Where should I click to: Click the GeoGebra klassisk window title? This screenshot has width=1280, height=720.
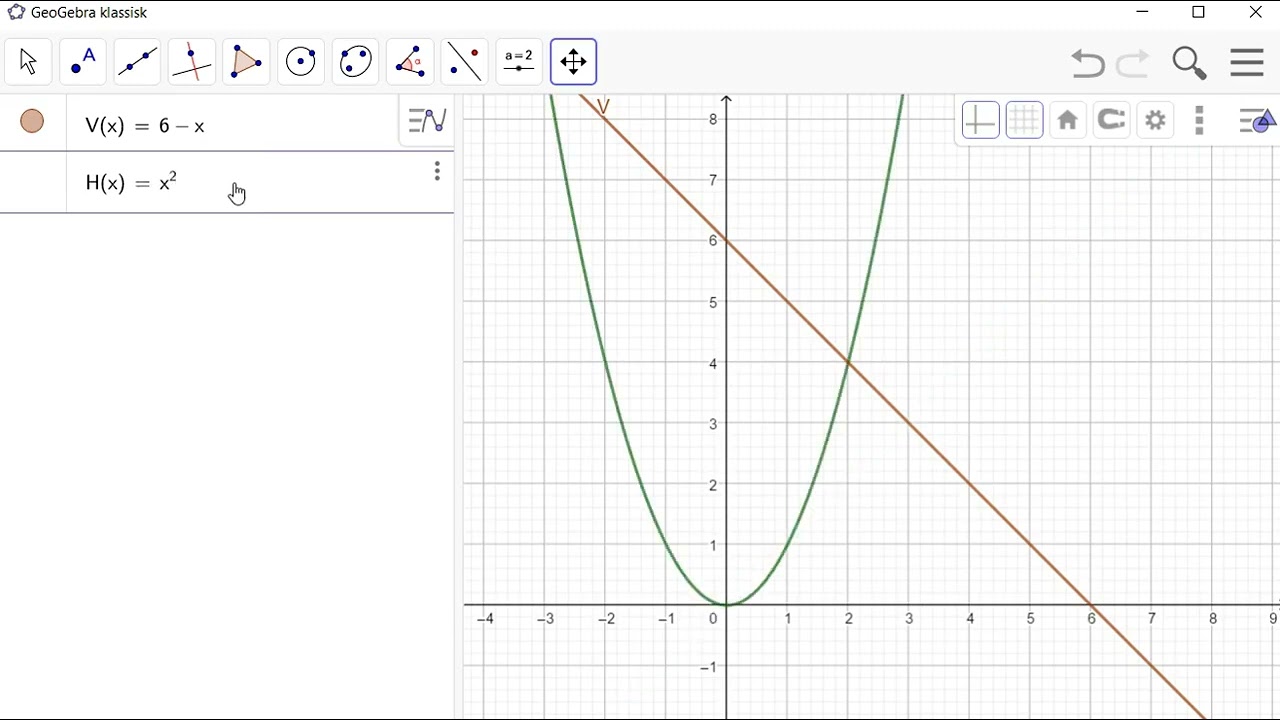(x=89, y=13)
